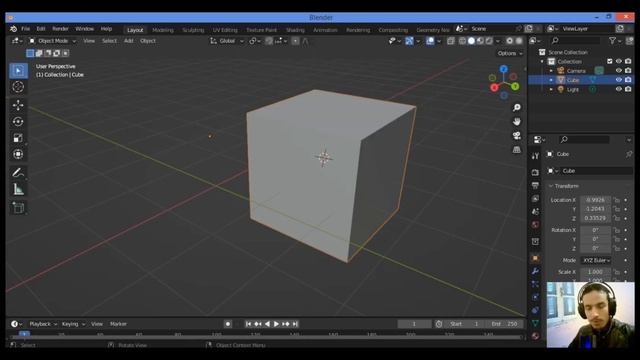Click the current frame number field
This screenshot has width=640, height=360.
point(414,324)
